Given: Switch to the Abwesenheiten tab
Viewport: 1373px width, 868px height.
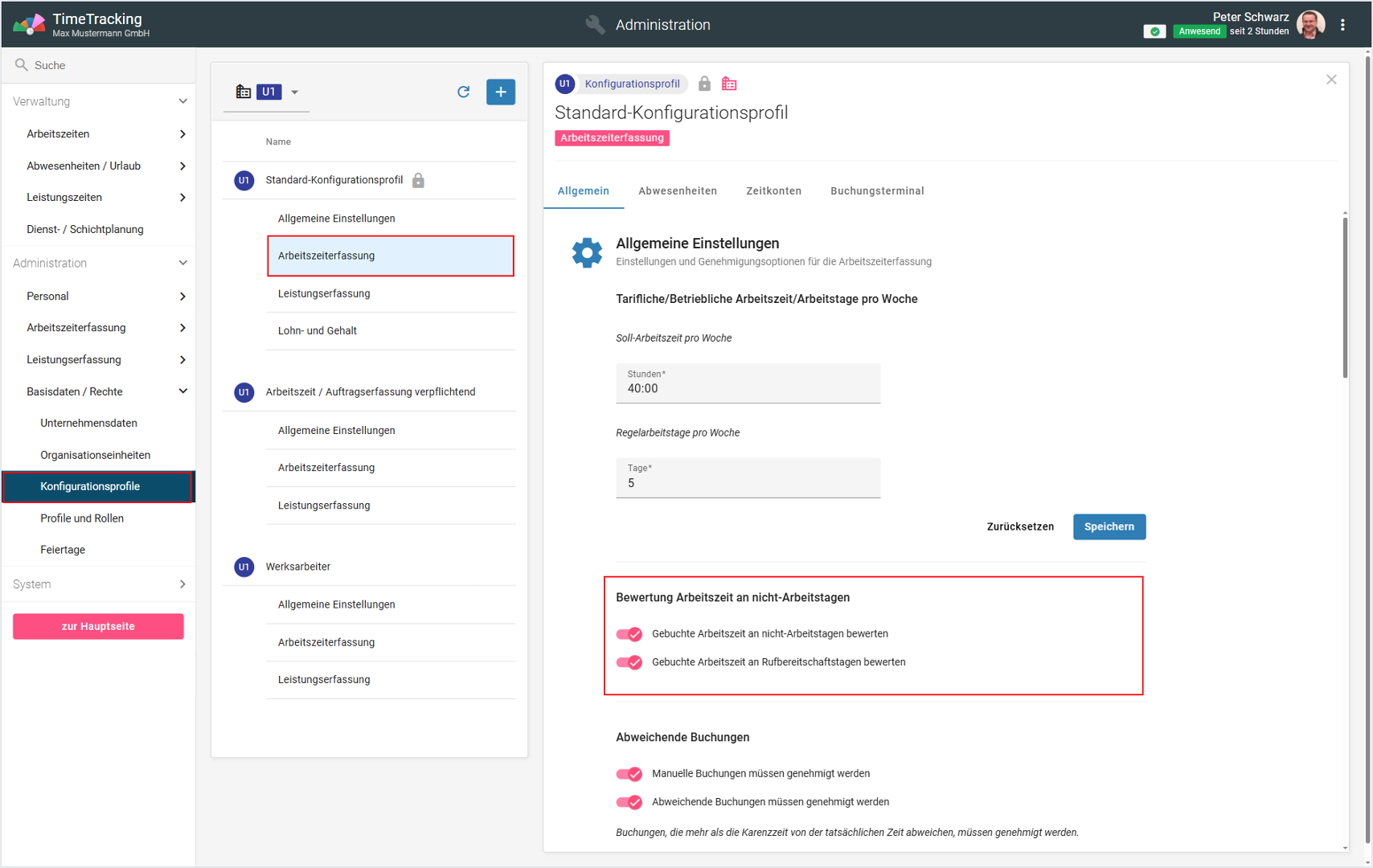Looking at the screenshot, I should pos(677,190).
